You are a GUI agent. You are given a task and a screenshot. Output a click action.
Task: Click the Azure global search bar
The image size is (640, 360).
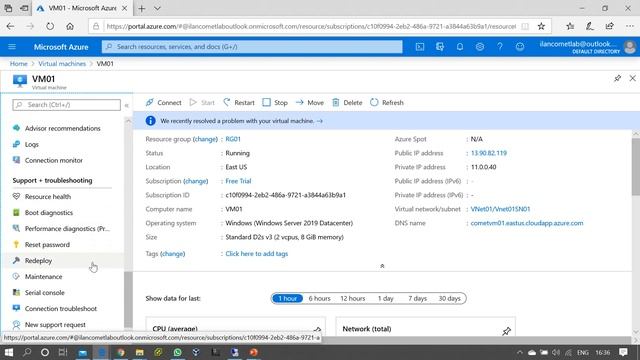click(252, 47)
